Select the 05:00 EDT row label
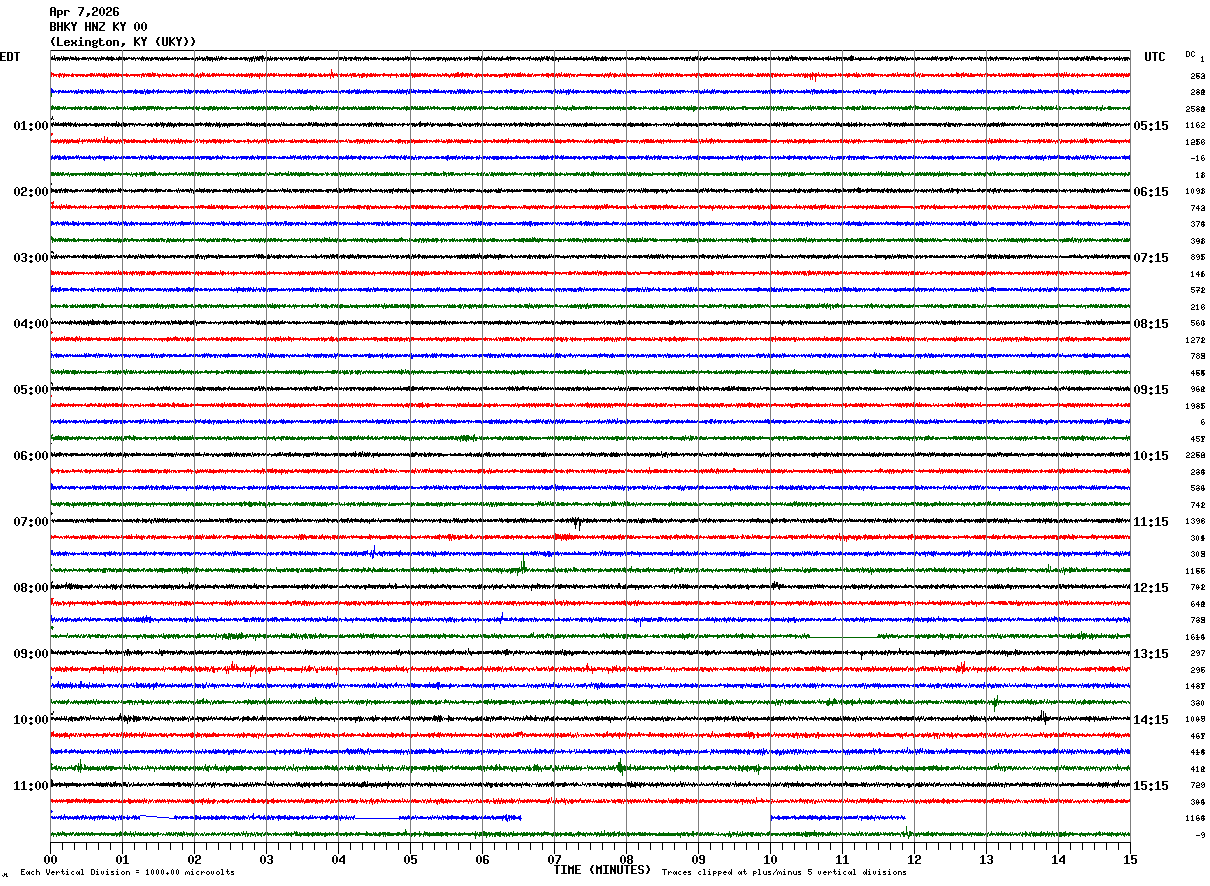The width and height of the screenshot is (1210, 886). [x=31, y=390]
